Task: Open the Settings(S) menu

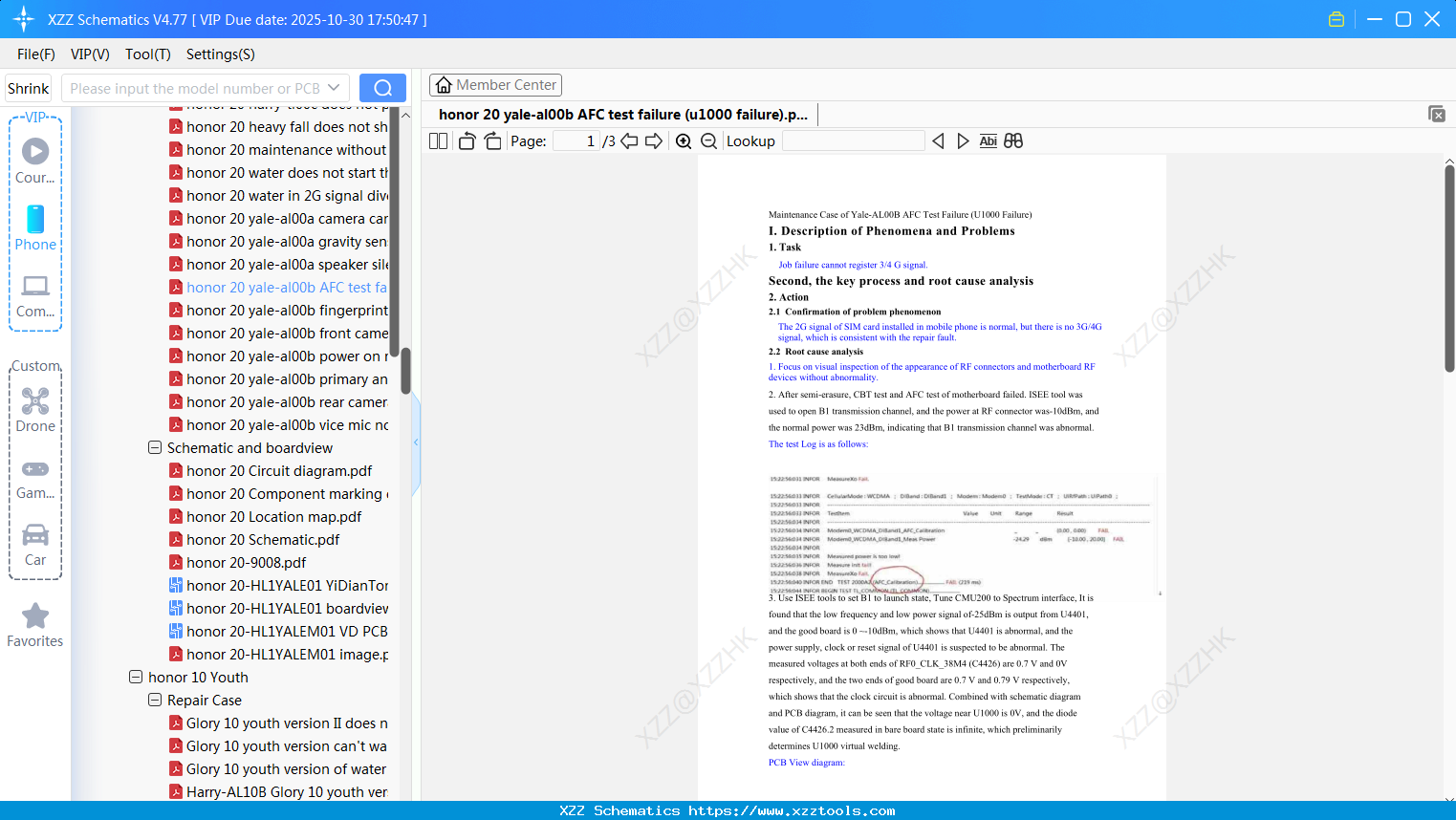Action: tap(221, 54)
